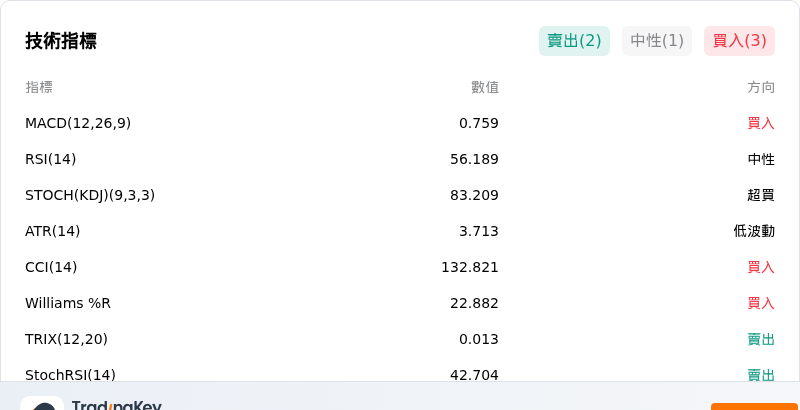800x410 pixels.
Task: Click the 指標 column header
Action: coord(39,88)
